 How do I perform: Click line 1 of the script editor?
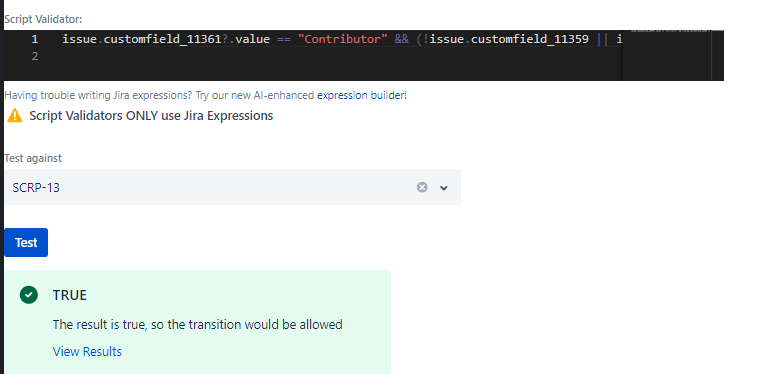click(342, 39)
